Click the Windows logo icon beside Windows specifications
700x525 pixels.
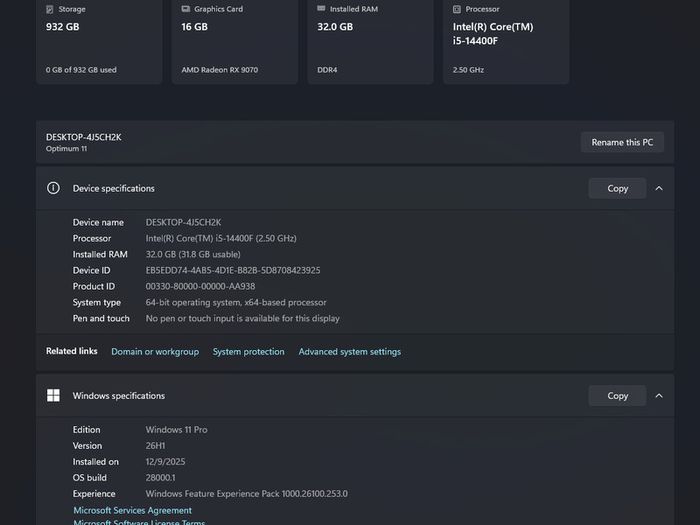[x=53, y=395]
